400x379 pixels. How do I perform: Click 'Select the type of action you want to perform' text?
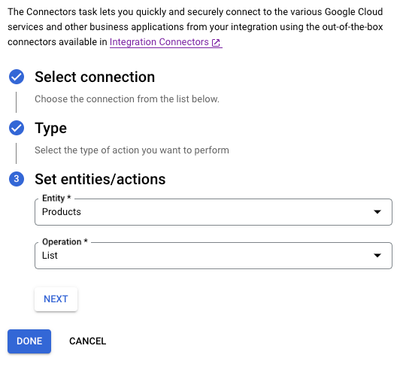click(132, 150)
